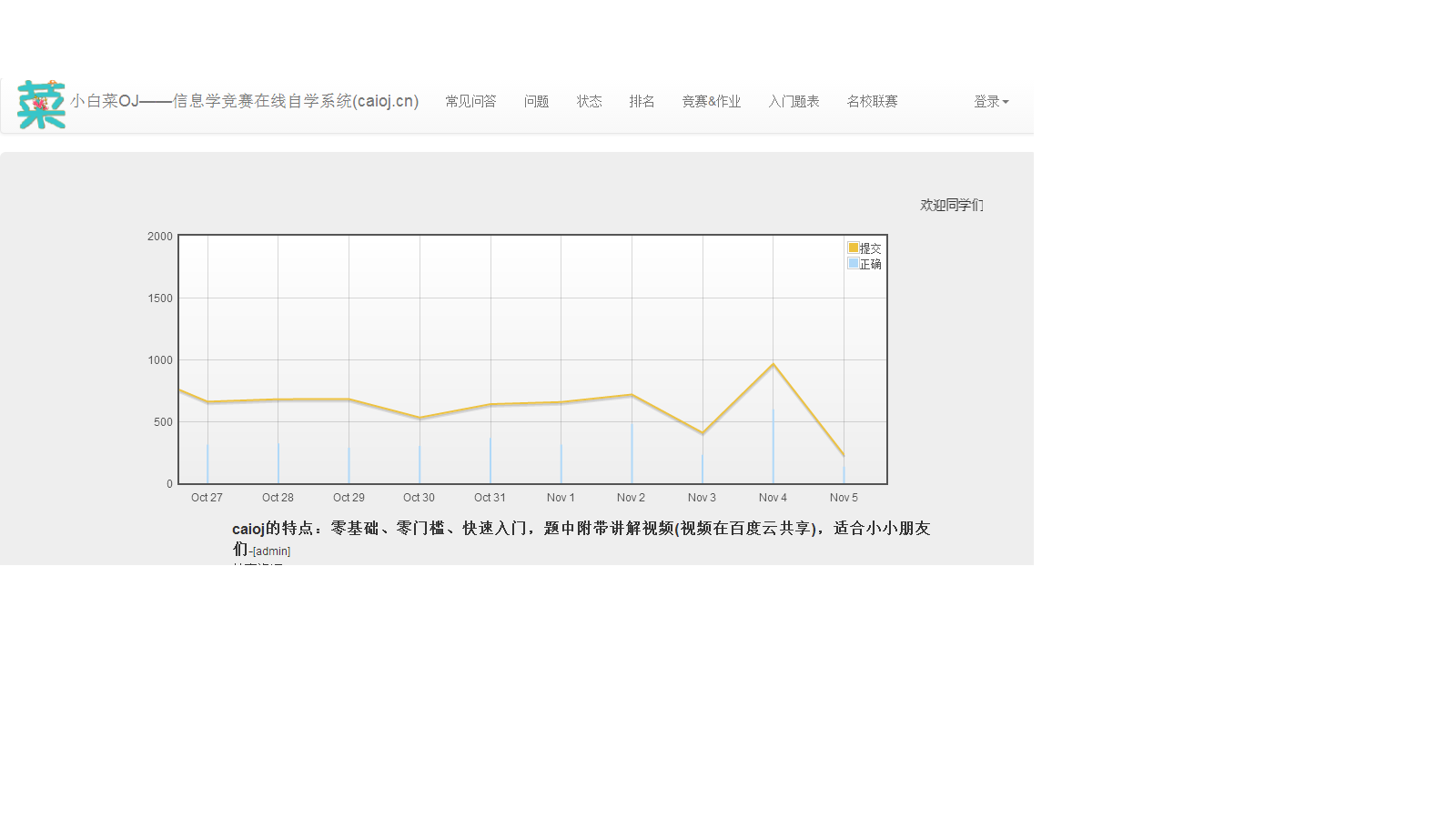
Task: Click the green 菜 logo icon
Action: pyautogui.click(x=42, y=105)
